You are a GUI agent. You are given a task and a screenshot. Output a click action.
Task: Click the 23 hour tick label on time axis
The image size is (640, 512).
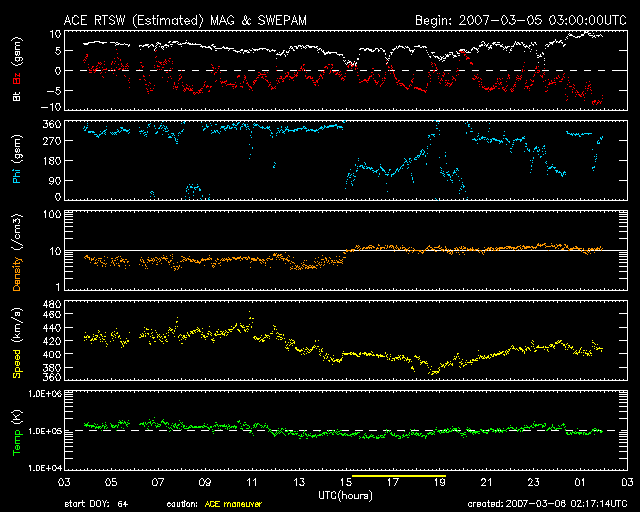(x=533, y=482)
